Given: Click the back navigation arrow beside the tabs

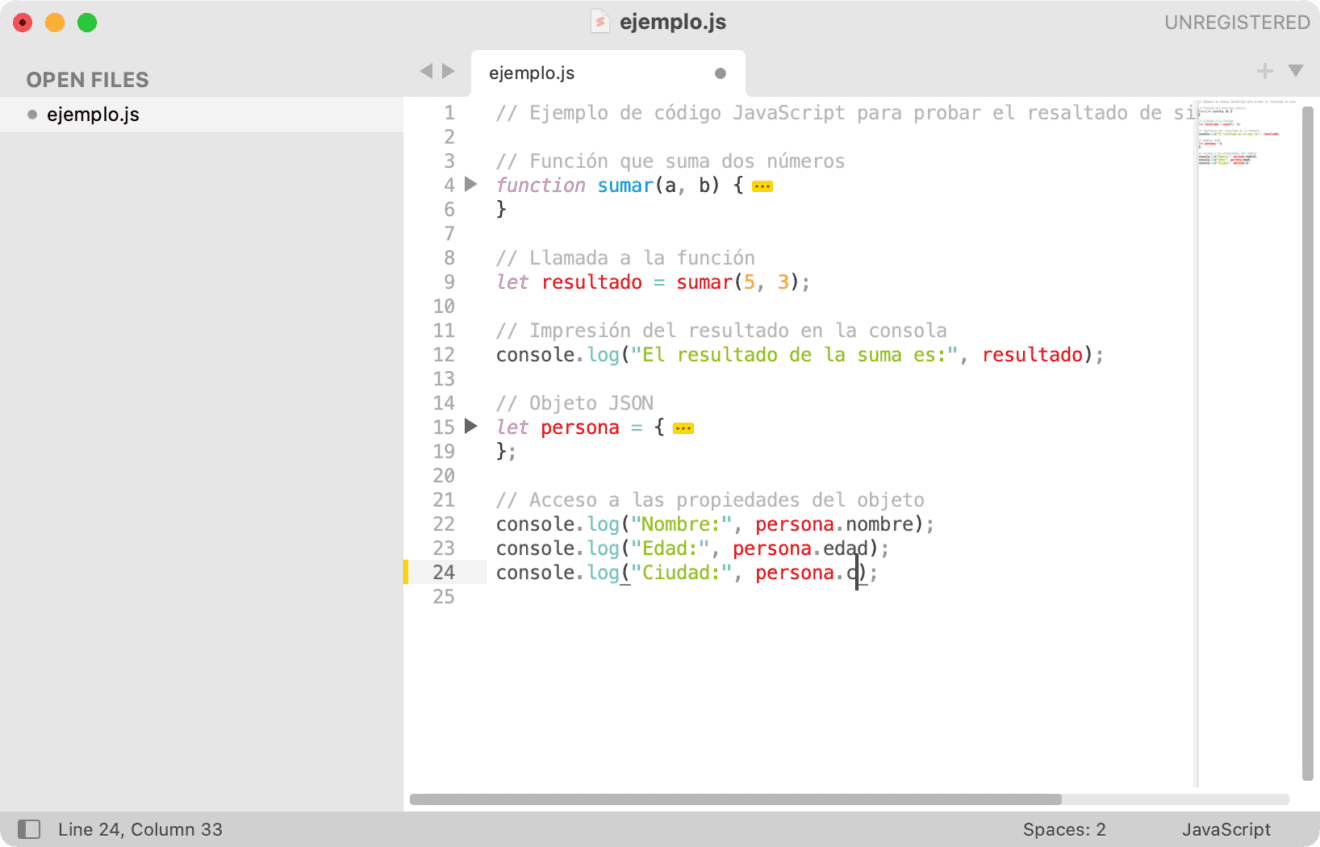Looking at the screenshot, I should point(426,71).
